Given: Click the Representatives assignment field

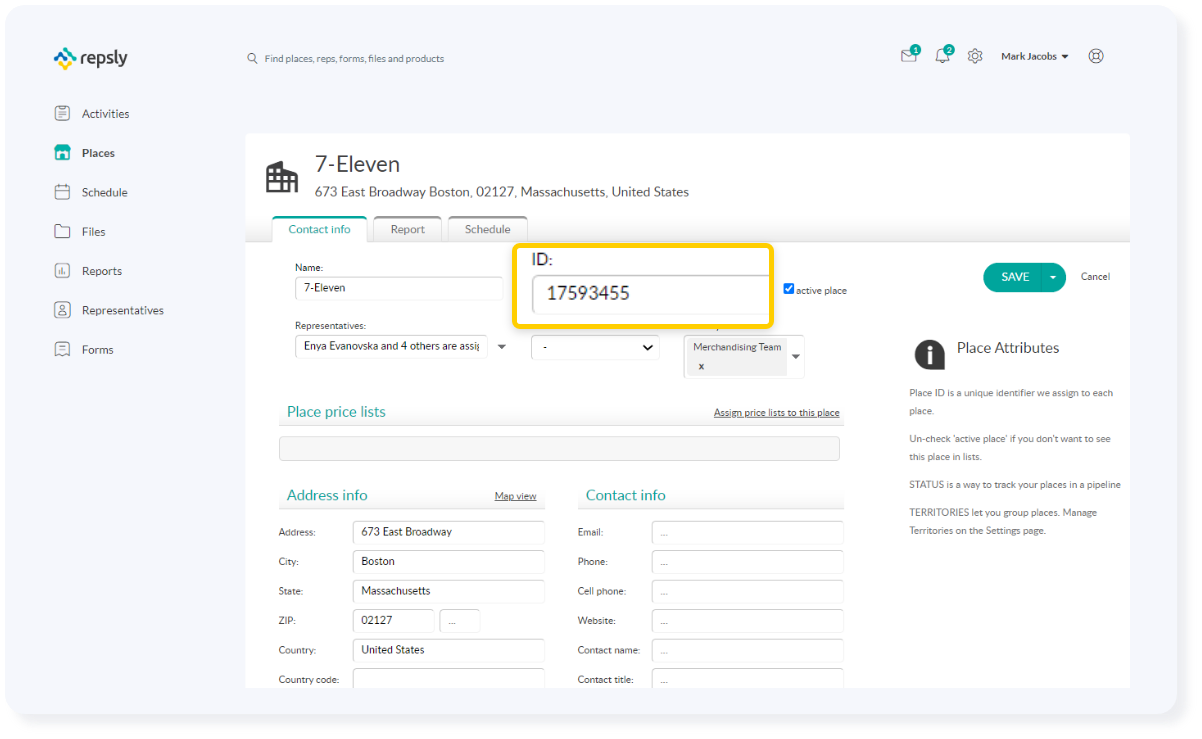Looking at the screenshot, I should pyautogui.click(x=391, y=346).
